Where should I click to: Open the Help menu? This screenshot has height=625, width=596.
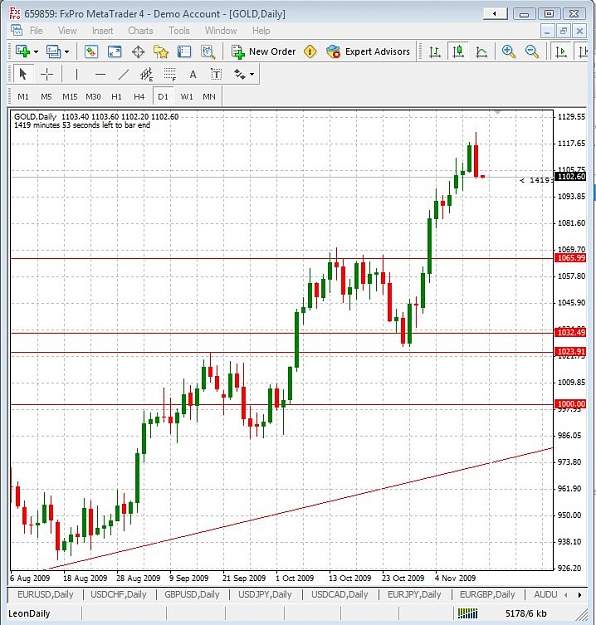(x=261, y=31)
